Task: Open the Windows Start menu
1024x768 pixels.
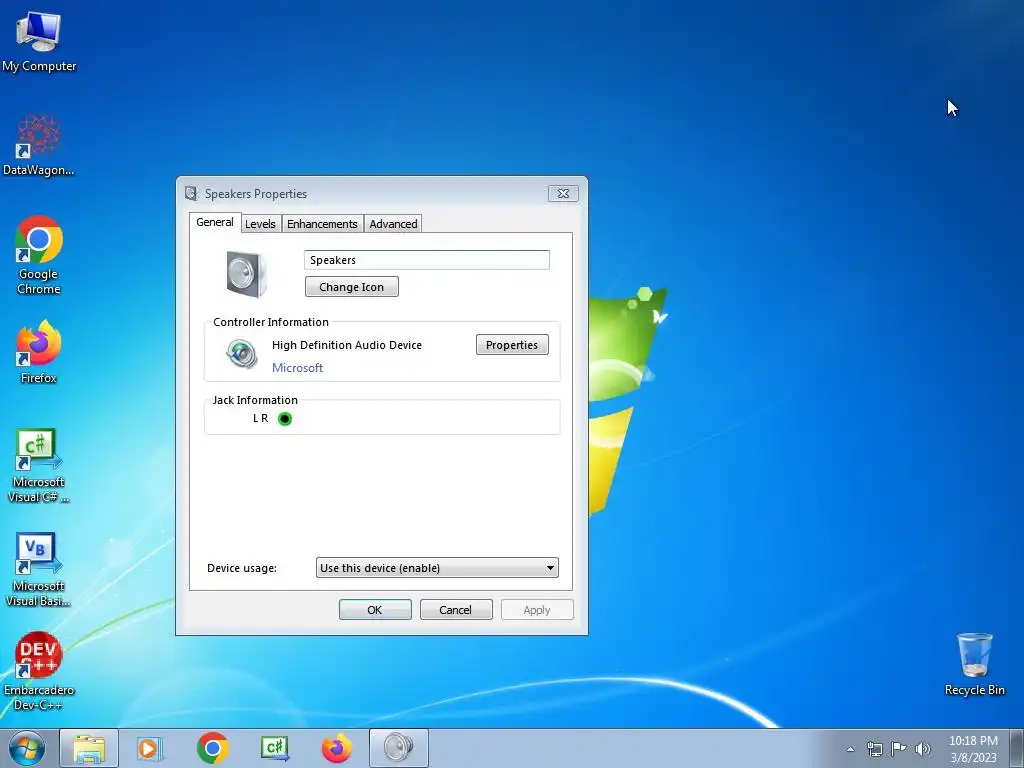Action: click(27, 748)
